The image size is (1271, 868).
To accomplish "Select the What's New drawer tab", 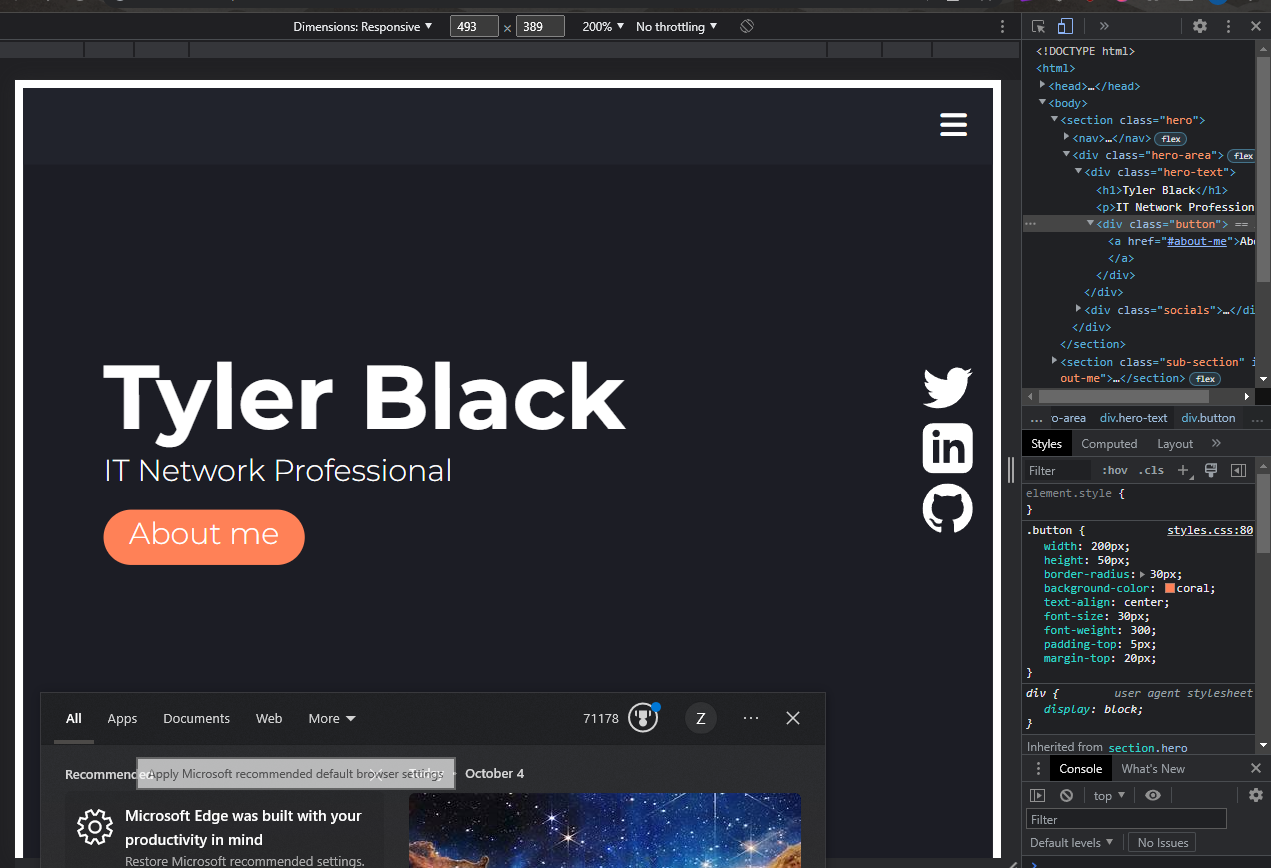I will [x=1153, y=769].
